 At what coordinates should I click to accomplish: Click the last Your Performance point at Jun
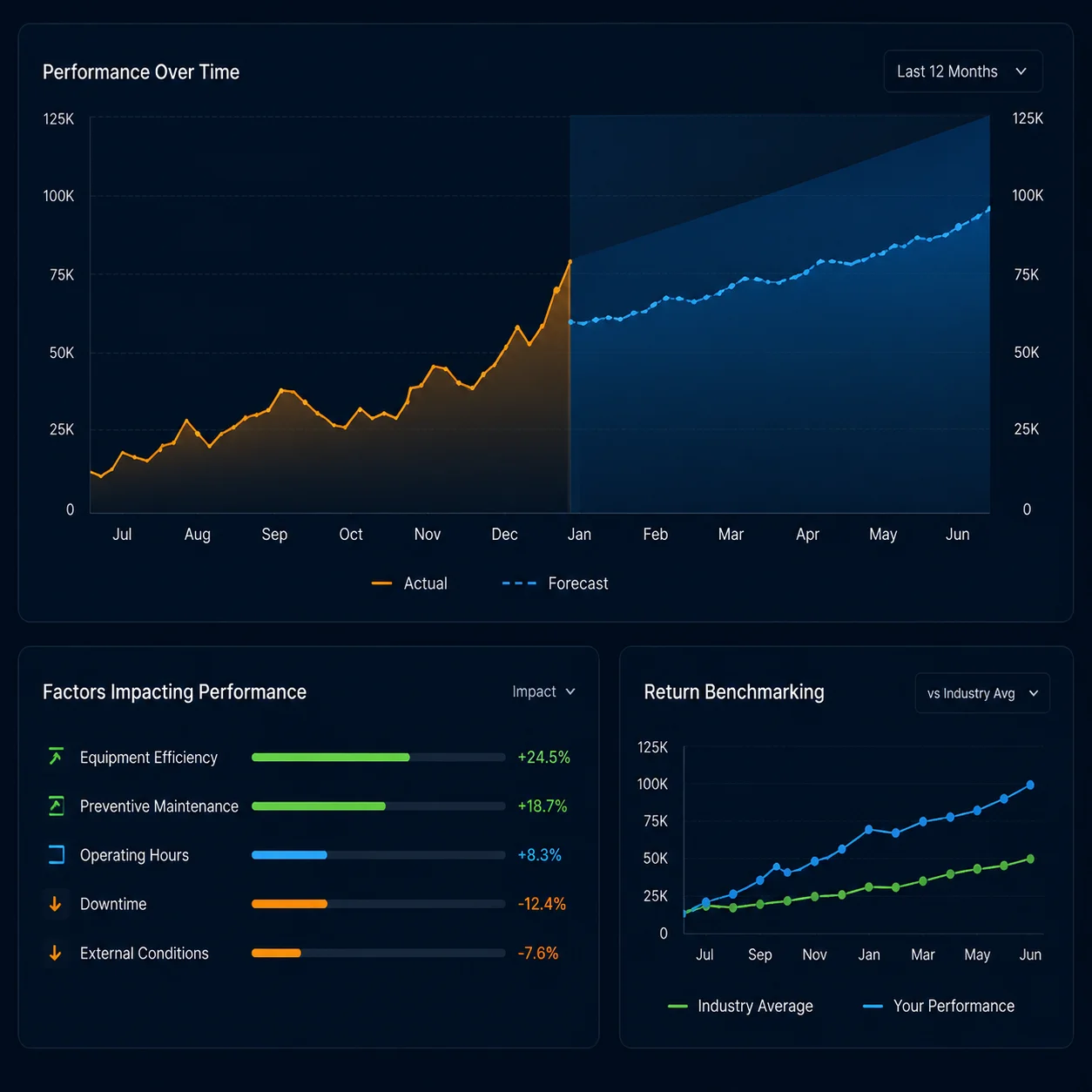1030,785
